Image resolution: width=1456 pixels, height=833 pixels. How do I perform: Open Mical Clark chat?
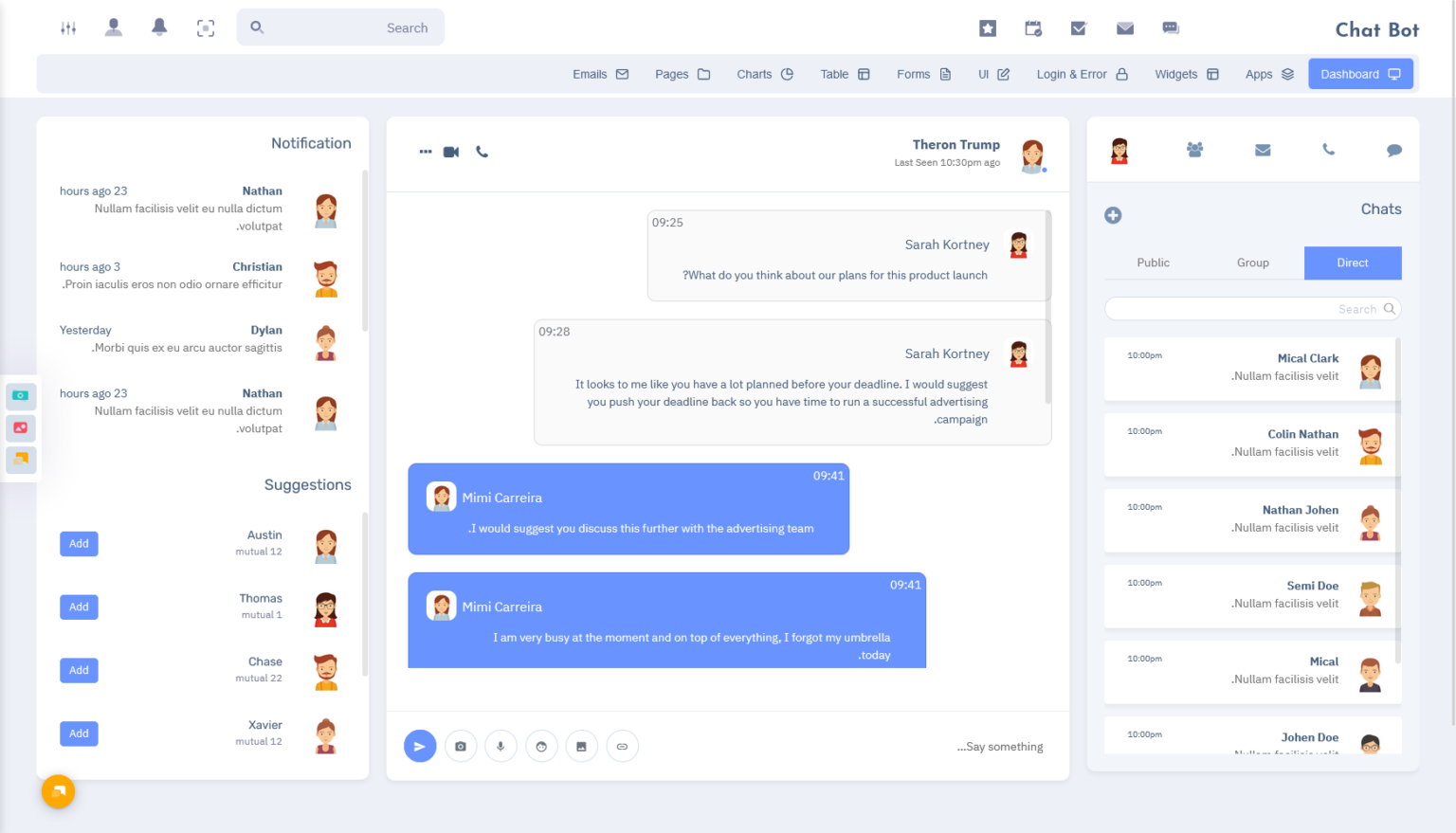[1252, 369]
